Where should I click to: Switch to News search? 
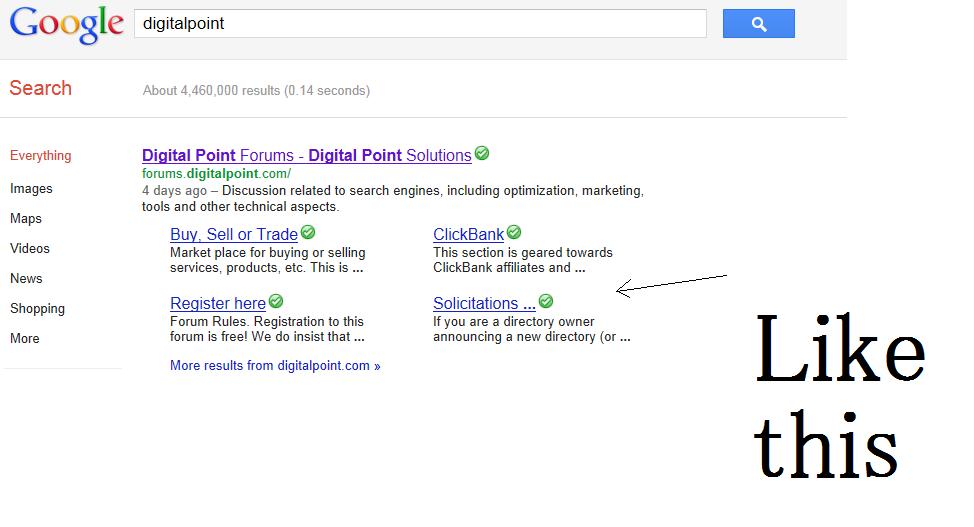(26, 278)
